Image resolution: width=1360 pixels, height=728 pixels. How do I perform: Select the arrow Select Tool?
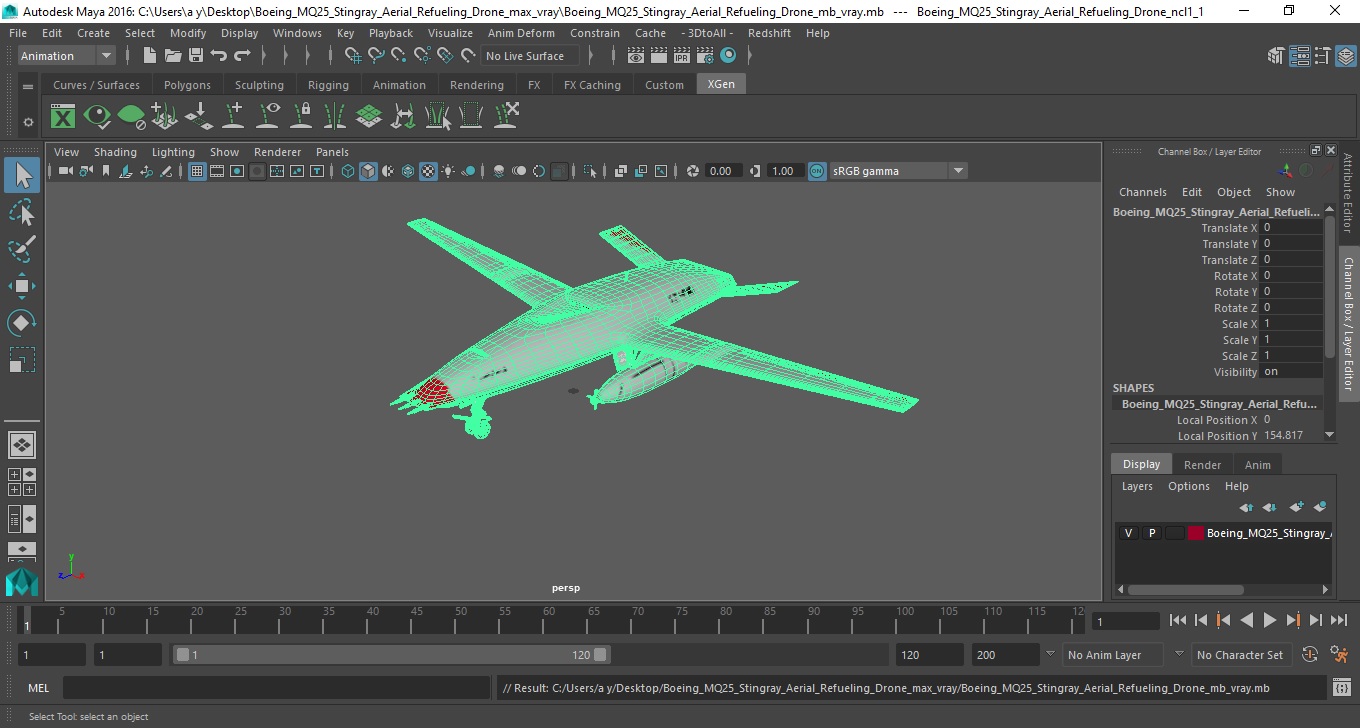(x=22, y=175)
